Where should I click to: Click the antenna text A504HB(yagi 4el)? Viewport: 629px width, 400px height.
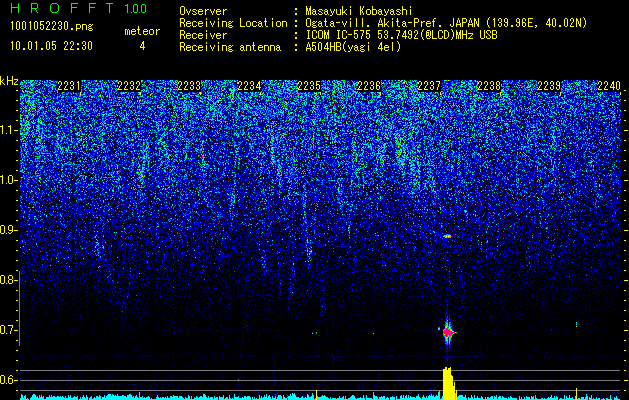pyautogui.click(x=353, y=47)
